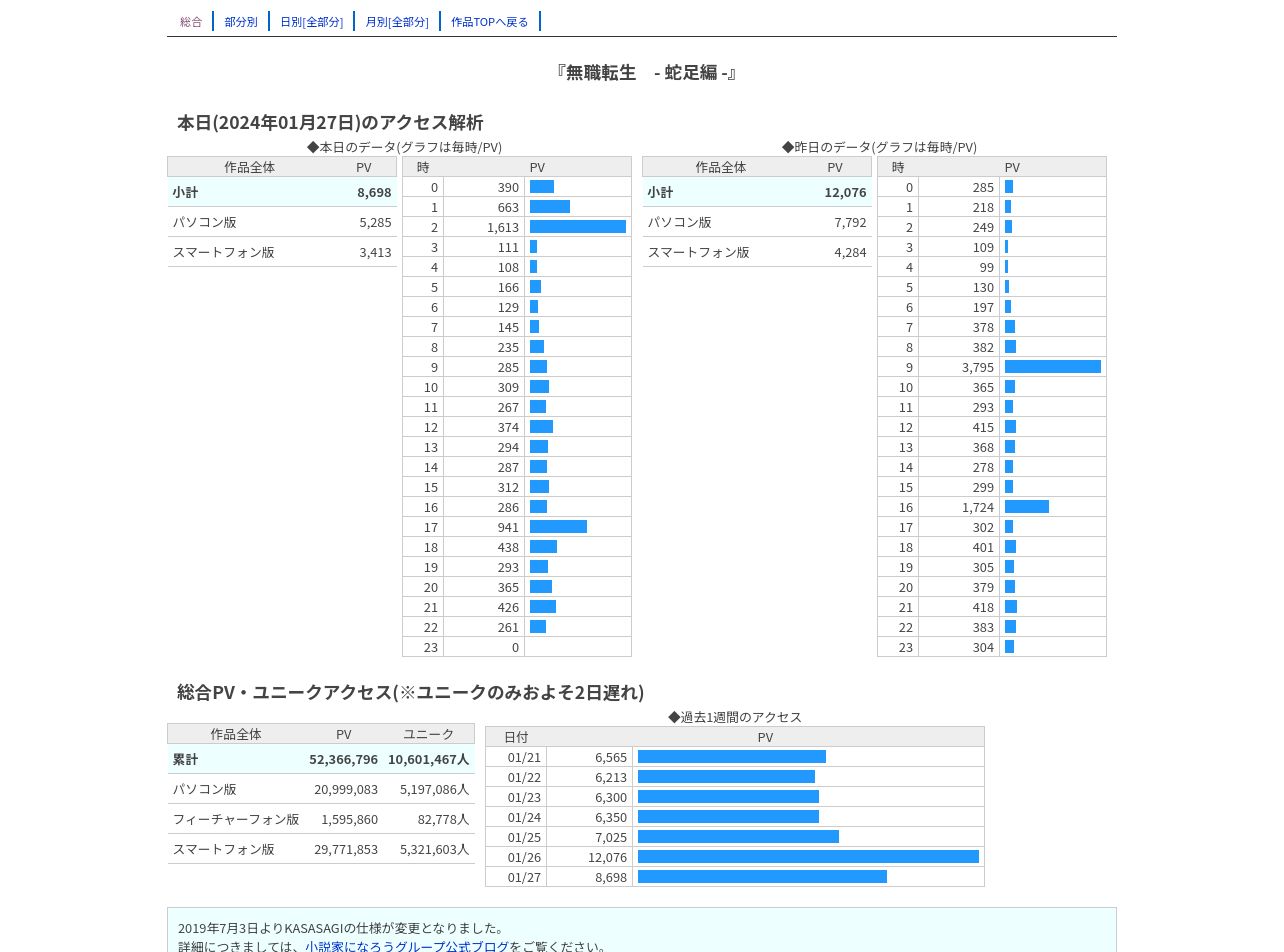Open the 日別[全部分] tab
This screenshot has height=952, width=1284.
[x=311, y=21]
